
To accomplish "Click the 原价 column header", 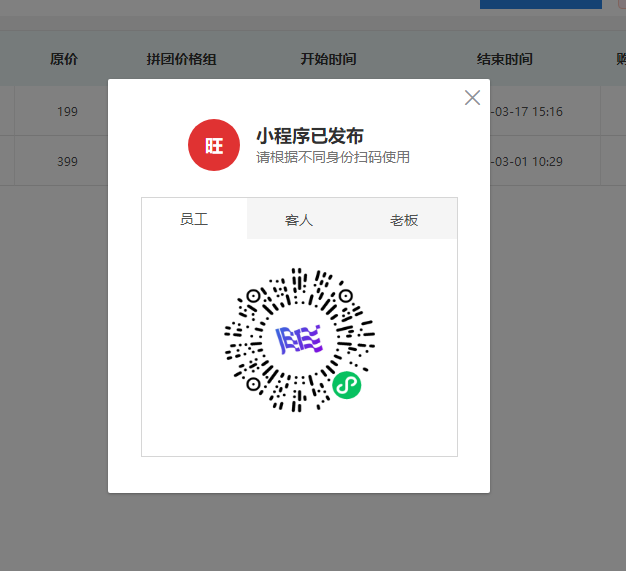I will [x=64, y=59].
